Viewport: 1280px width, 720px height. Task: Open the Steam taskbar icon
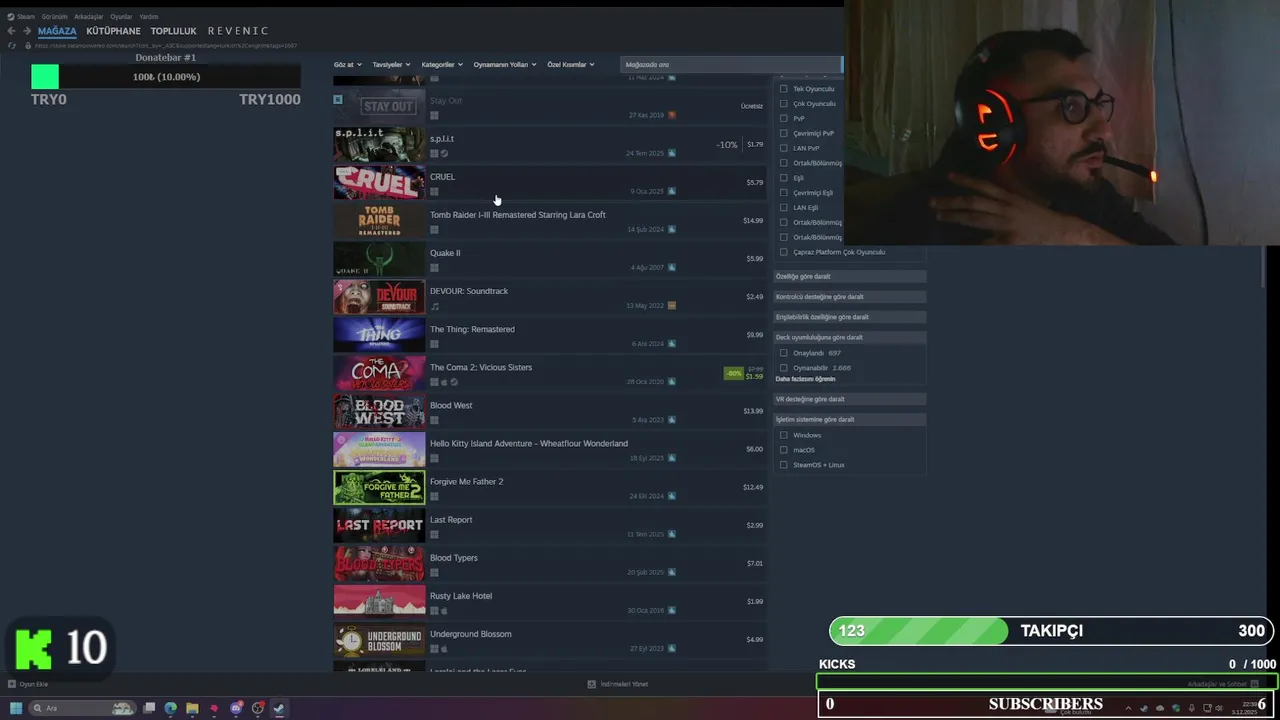click(x=279, y=708)
